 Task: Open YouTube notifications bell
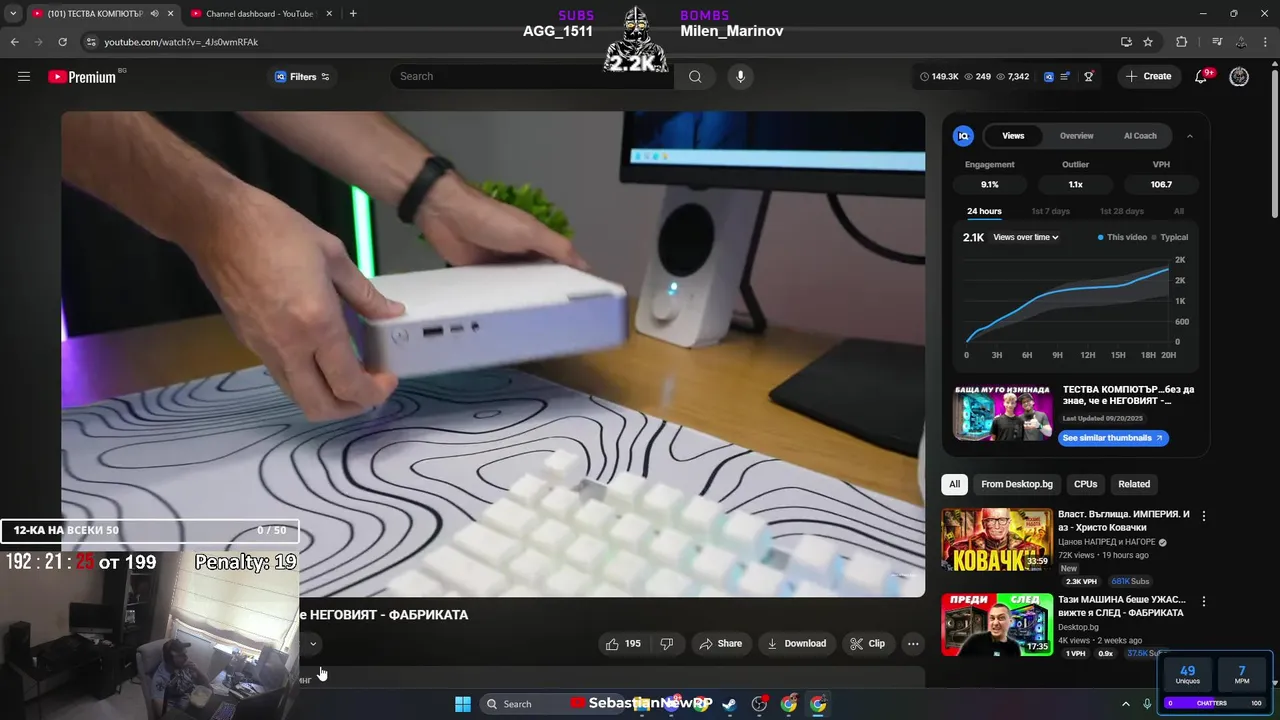click(1202, 76)
